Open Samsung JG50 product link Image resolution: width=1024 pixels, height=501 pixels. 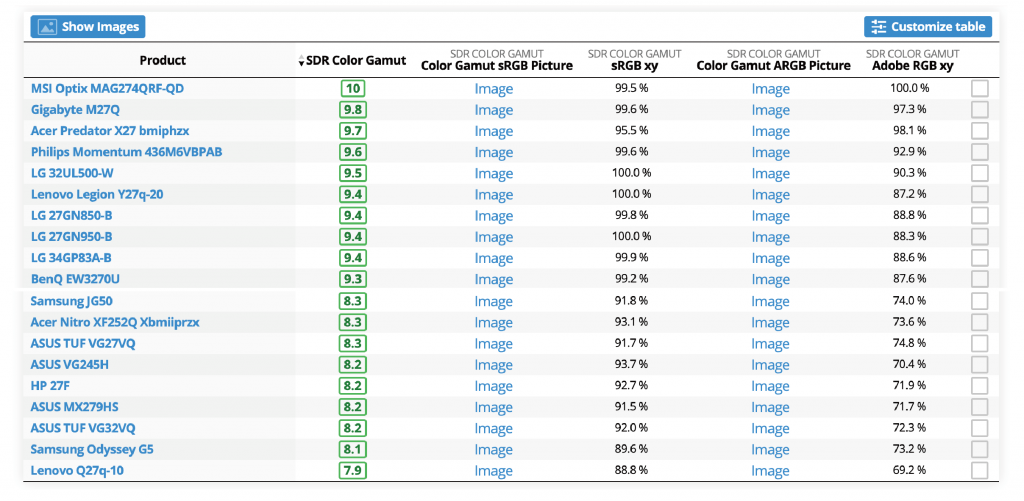tap(70, 301)
